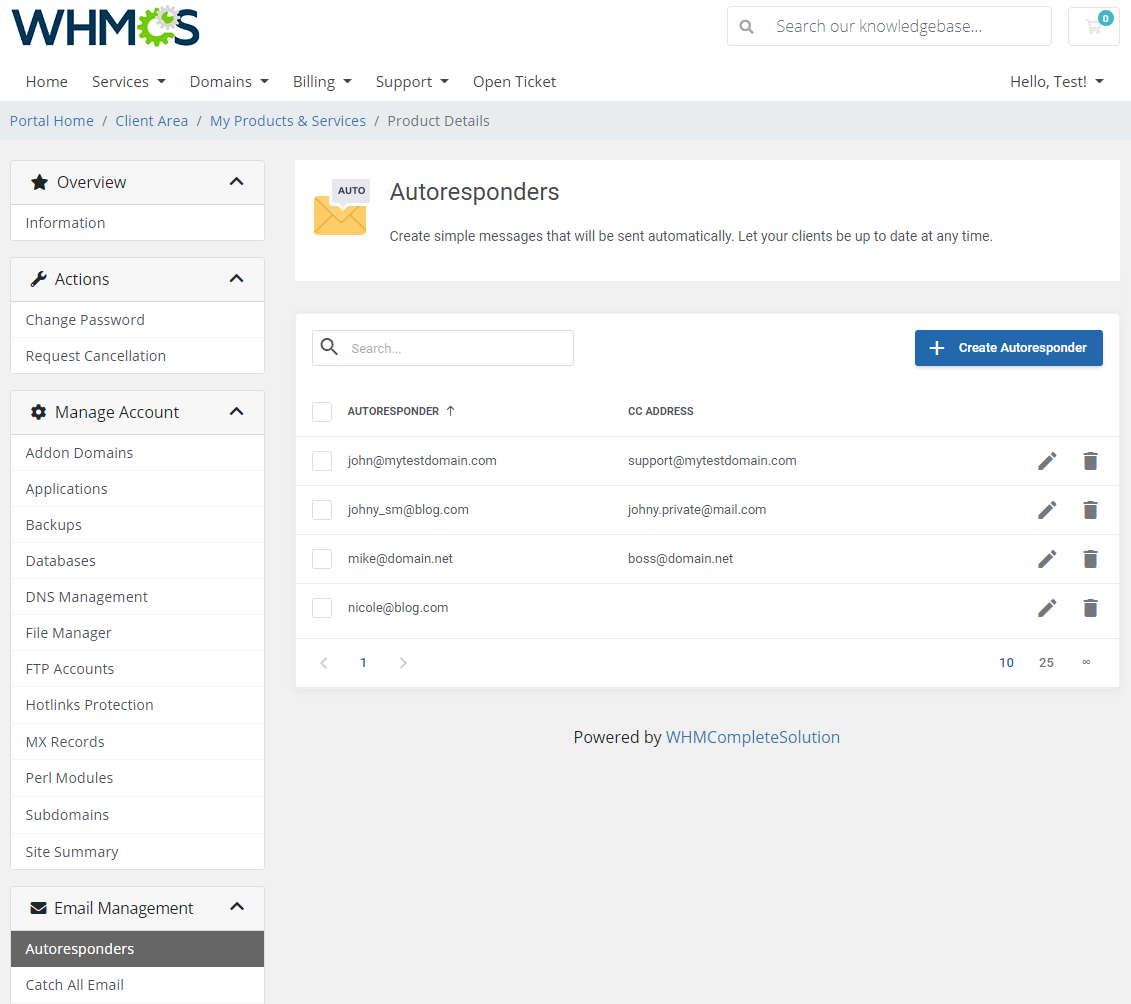Check the checkbox beside mike@domain.net
Image resolution: width=1131 pixels, height=1004 pixels.
click(x=321, y=558)
